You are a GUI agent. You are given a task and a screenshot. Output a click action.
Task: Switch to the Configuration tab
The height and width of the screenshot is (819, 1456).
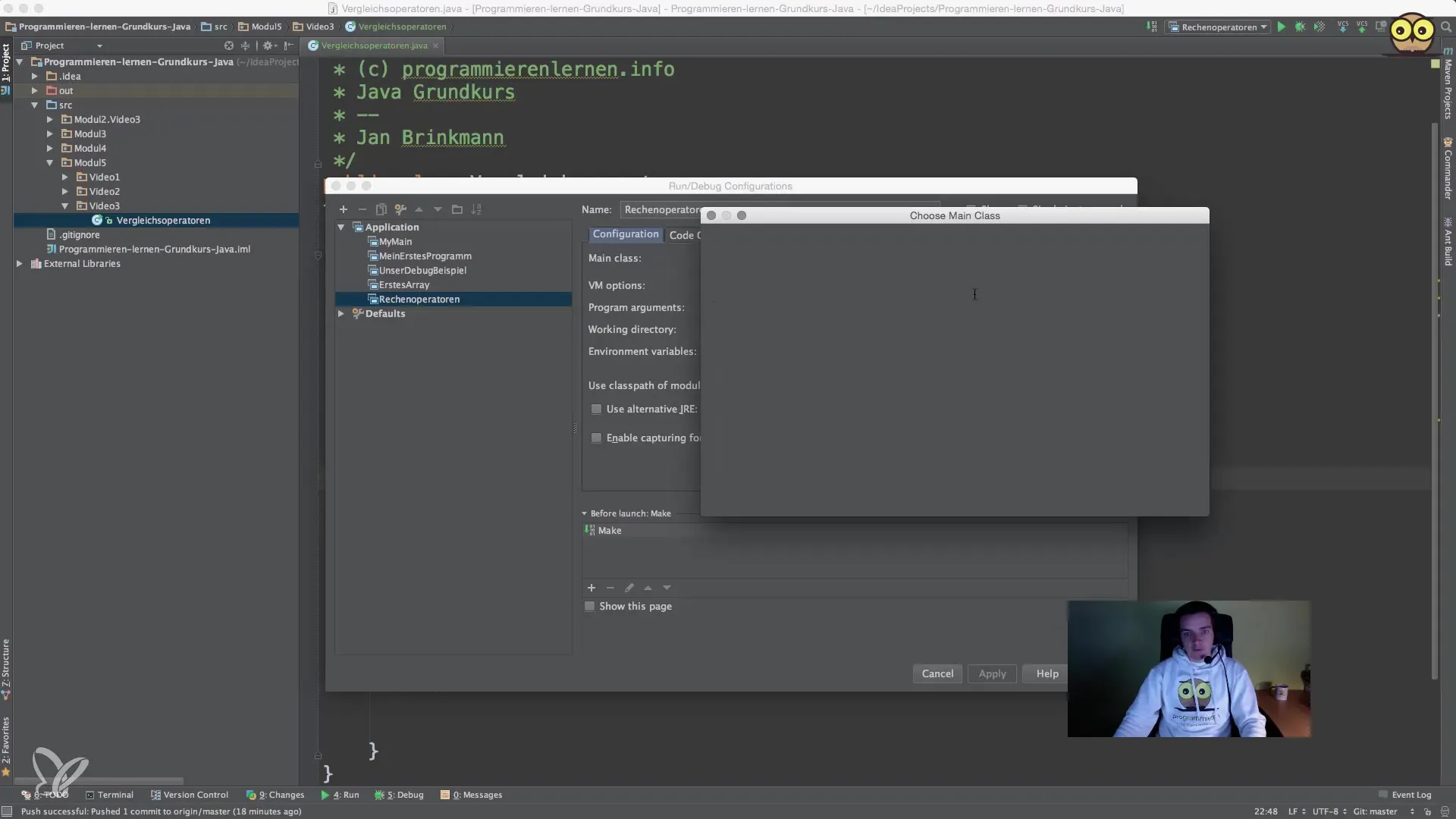pos(626,234)
